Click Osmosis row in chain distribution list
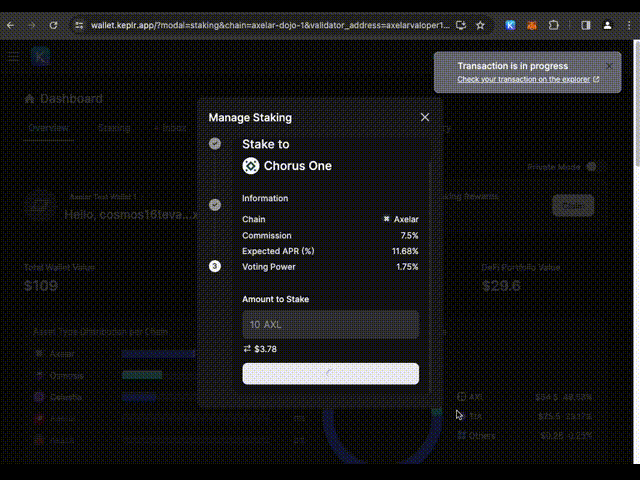Image resolution: width=640 pixels, height=480 pixels. click(114, 376)
